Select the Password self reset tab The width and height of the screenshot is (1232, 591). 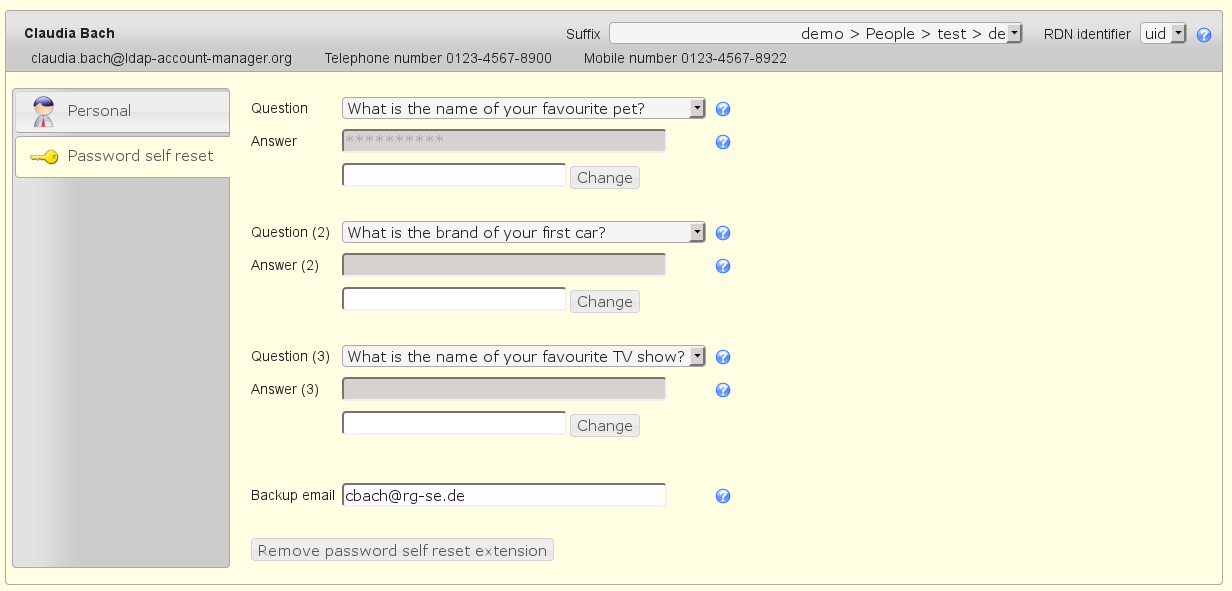tap(122, 157)
